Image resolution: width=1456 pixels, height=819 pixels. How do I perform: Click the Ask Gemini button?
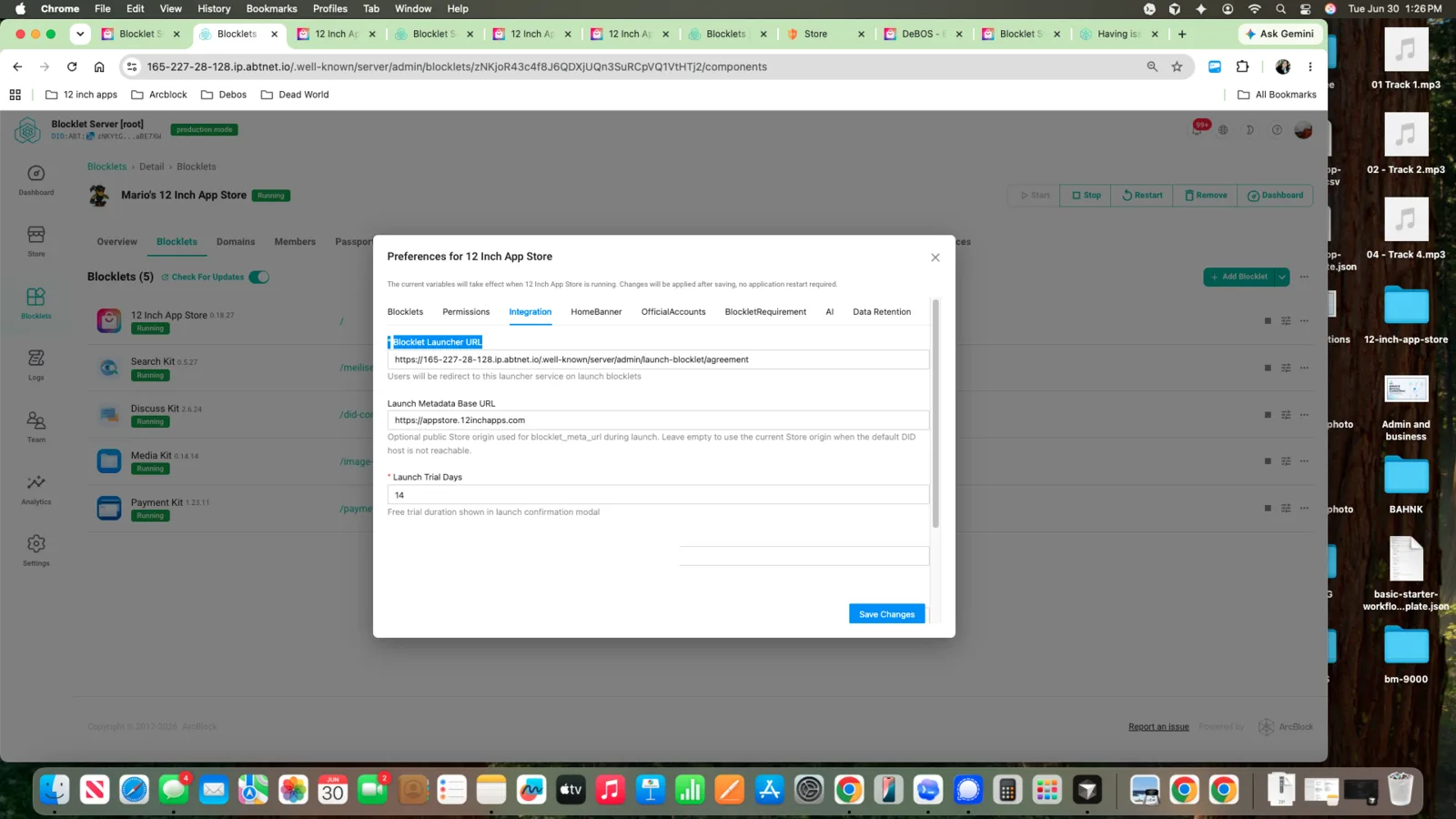pos(1279,34)
